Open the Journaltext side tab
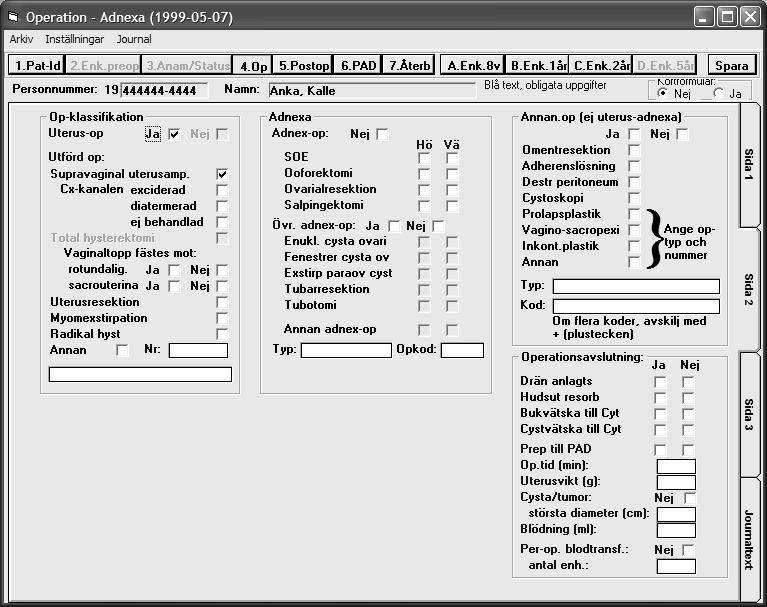Image resolution: width=767 pixels, height=607 pixels. coord(749,540)
